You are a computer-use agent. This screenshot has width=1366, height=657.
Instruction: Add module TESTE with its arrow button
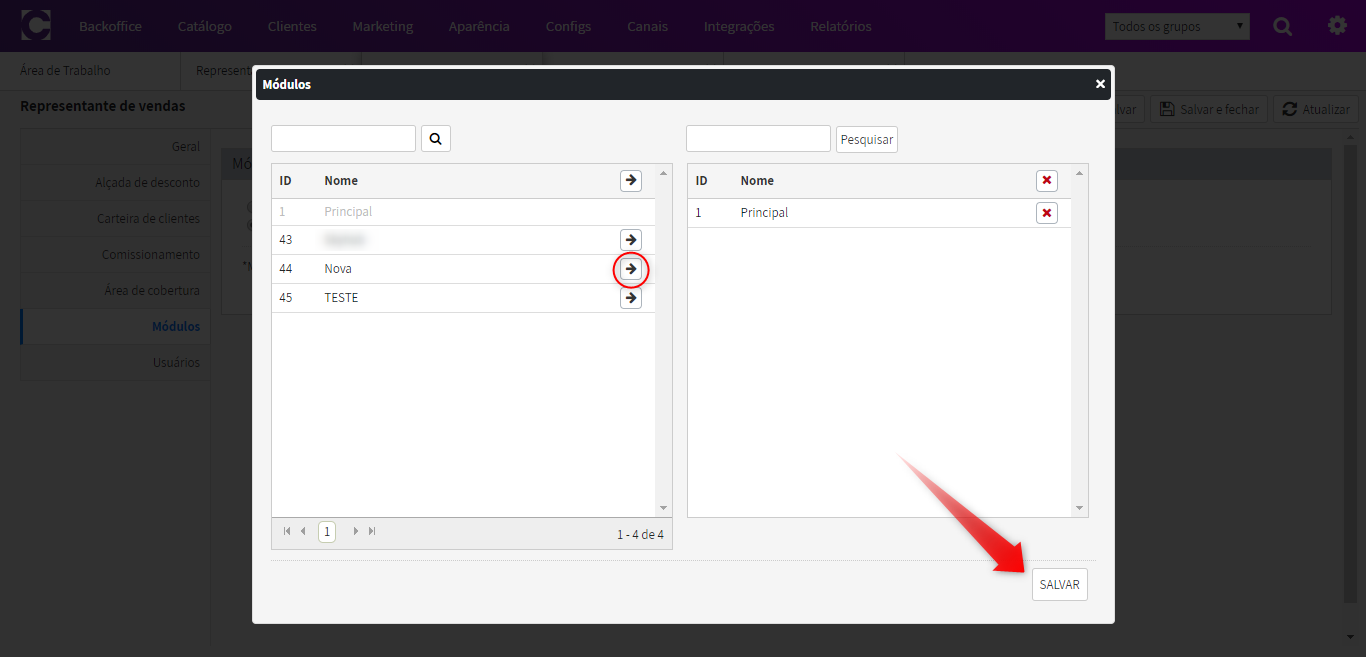[631, 298]
